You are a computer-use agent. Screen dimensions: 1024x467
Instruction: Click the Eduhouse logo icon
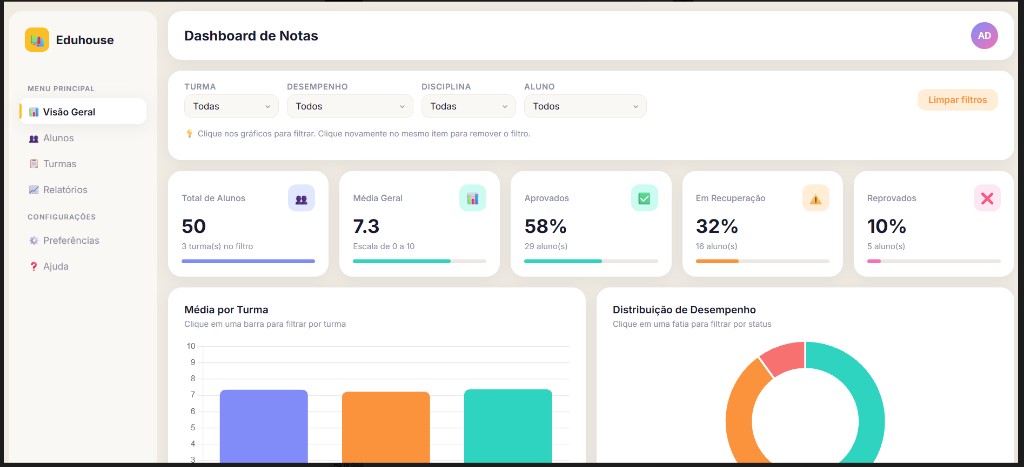(37, 40)
